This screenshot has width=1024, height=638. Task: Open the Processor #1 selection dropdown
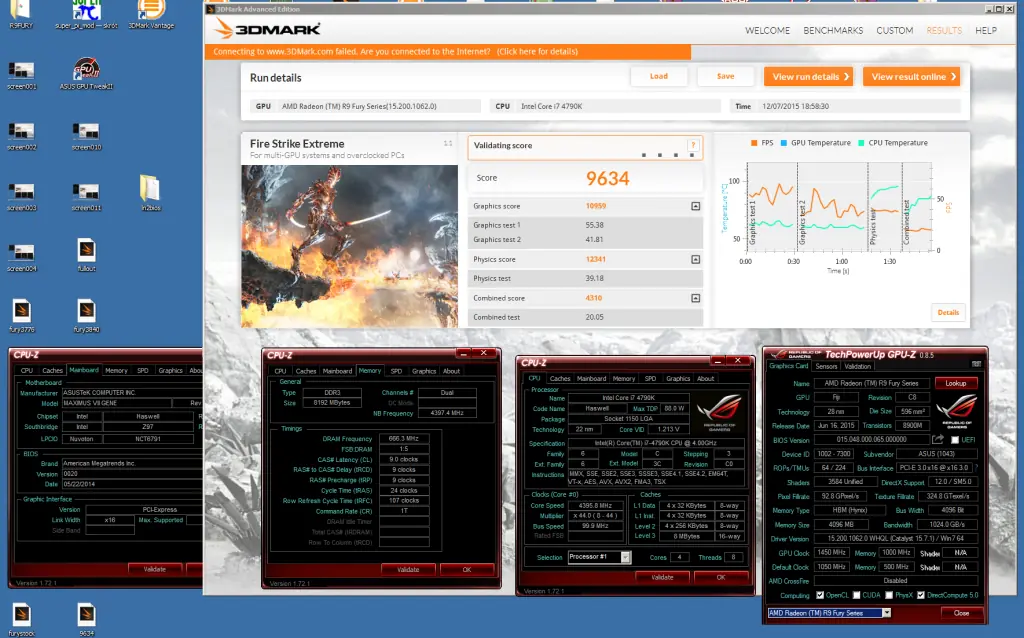click(x=598, y=557)
